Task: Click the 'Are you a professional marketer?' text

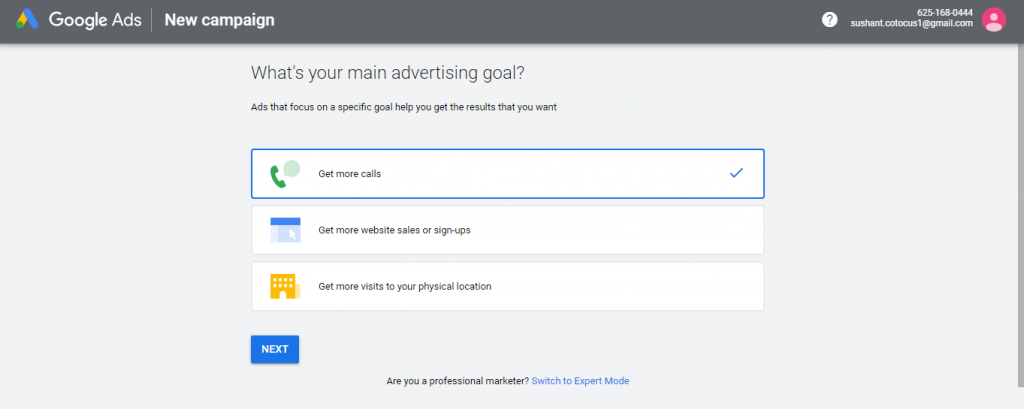Action: [x=457, y=381]
